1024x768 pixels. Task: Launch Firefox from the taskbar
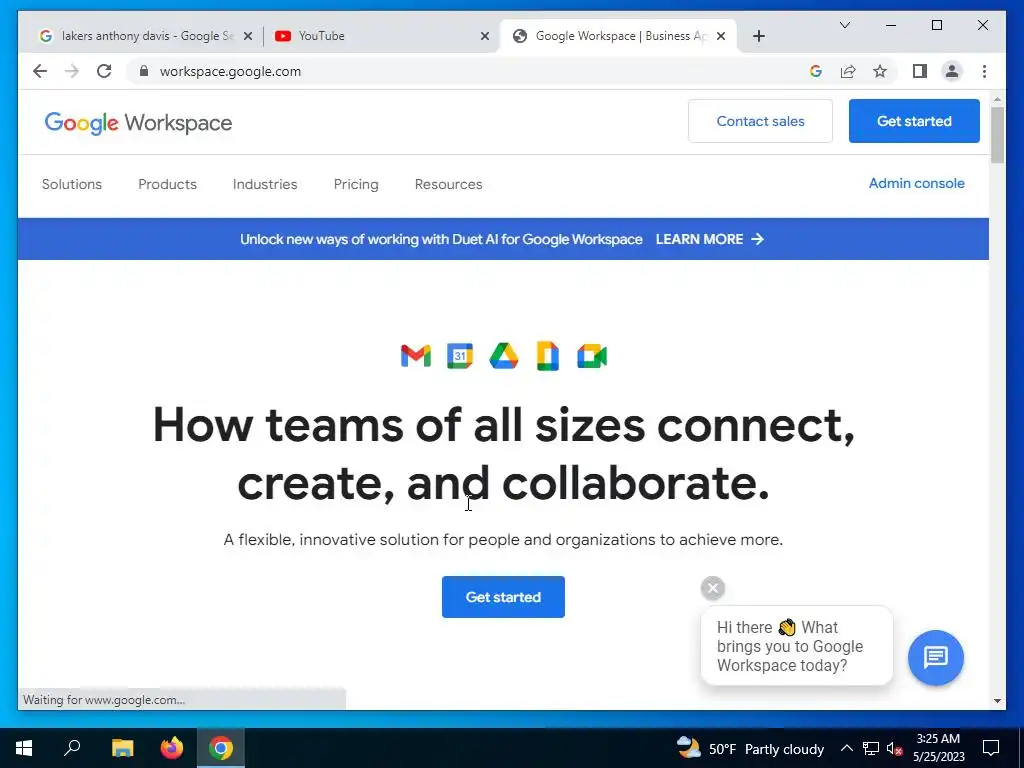(x=172, y=748)
